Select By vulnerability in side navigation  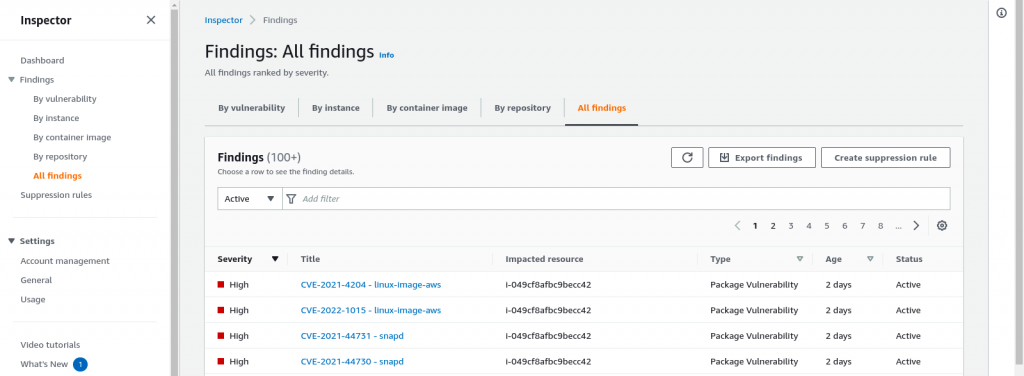(x=65, y=99)
